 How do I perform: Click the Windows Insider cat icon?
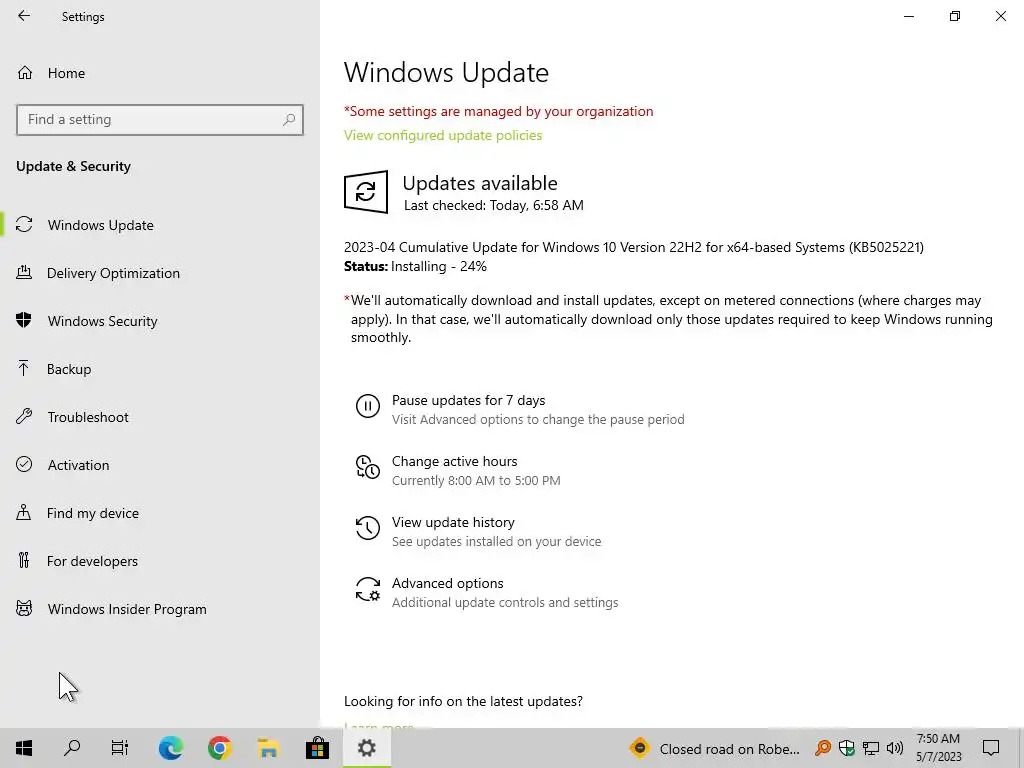24,609
